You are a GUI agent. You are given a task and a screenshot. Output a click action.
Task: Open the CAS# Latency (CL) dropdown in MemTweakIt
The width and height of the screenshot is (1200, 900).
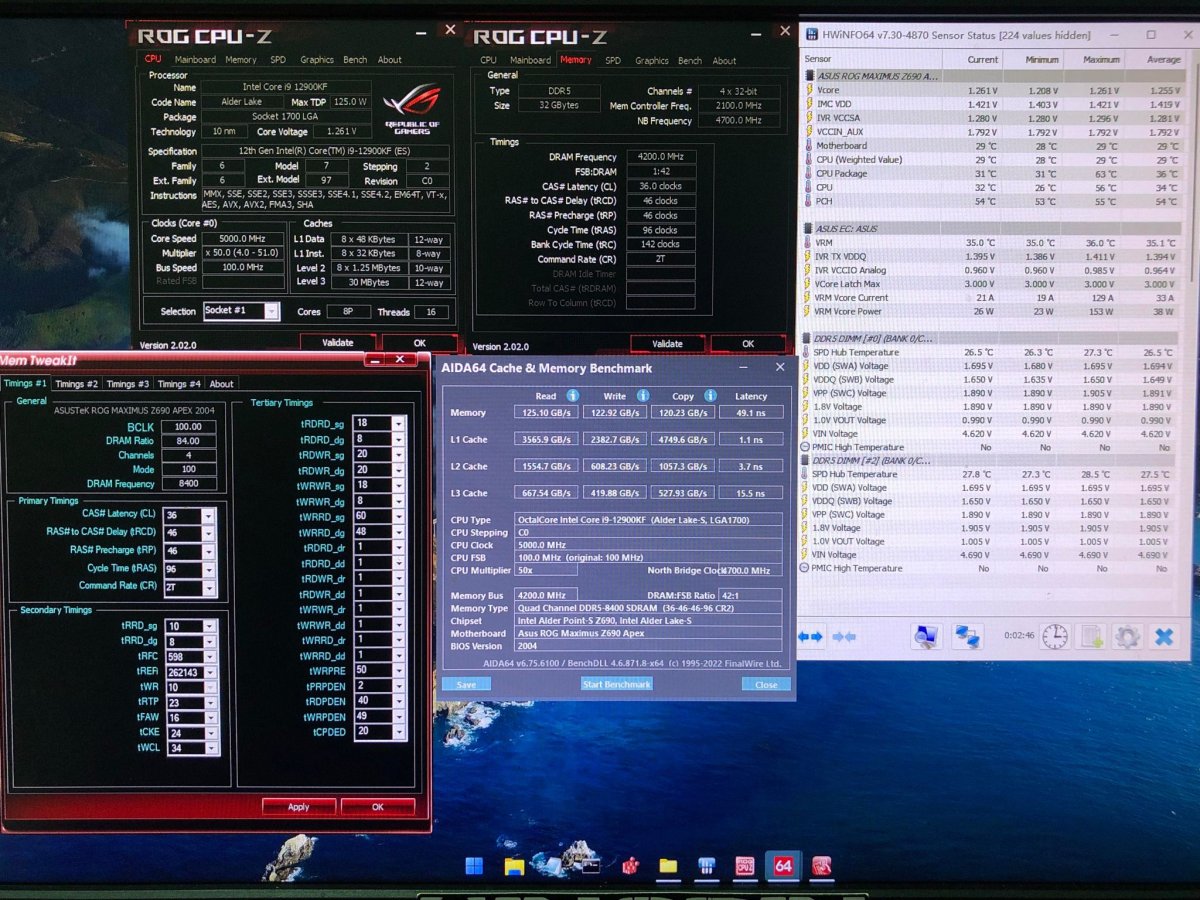coord(208,516)
